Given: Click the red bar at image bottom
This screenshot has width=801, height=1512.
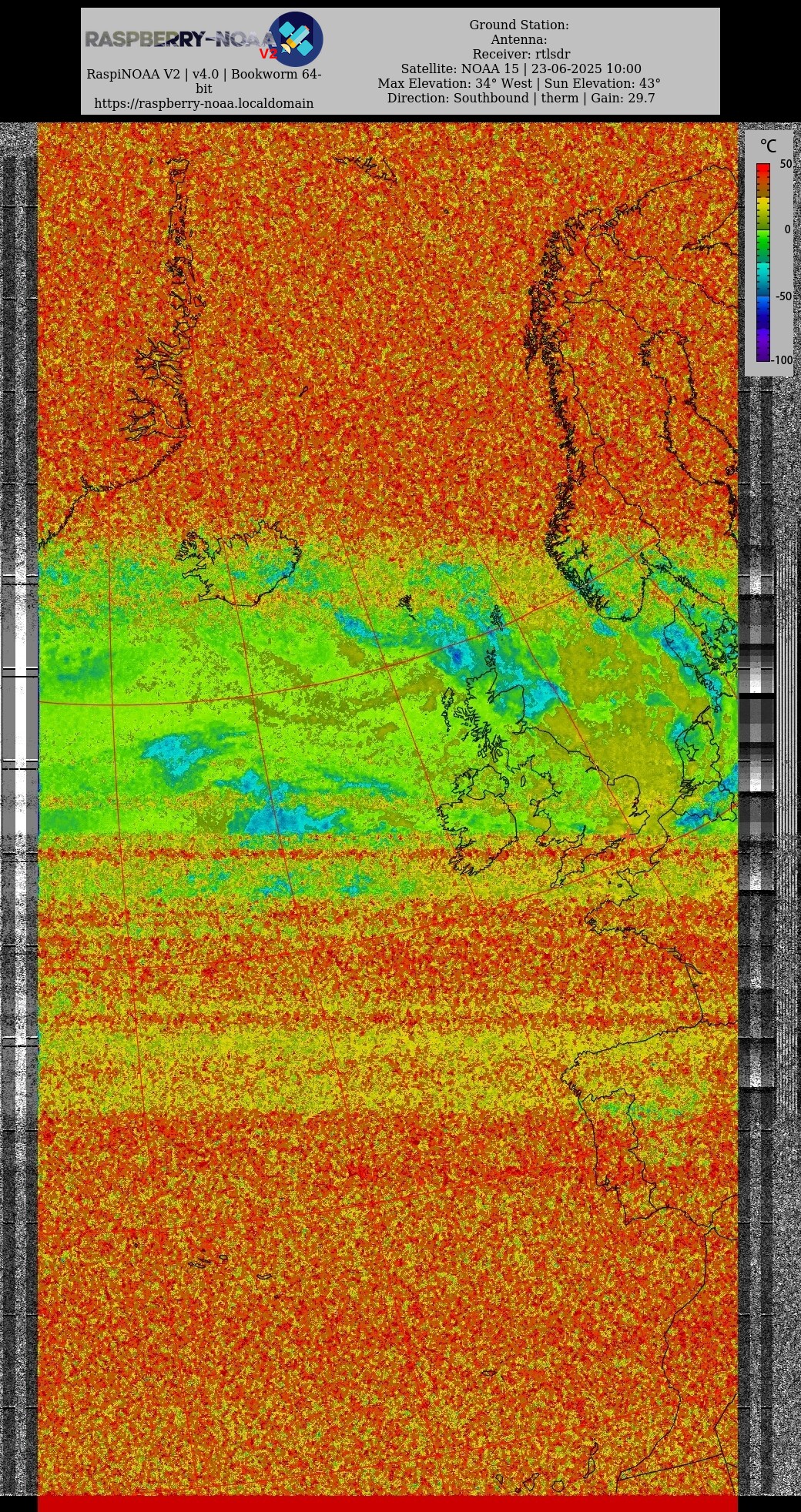Looking at the screenshot, I should [387, 1503].
